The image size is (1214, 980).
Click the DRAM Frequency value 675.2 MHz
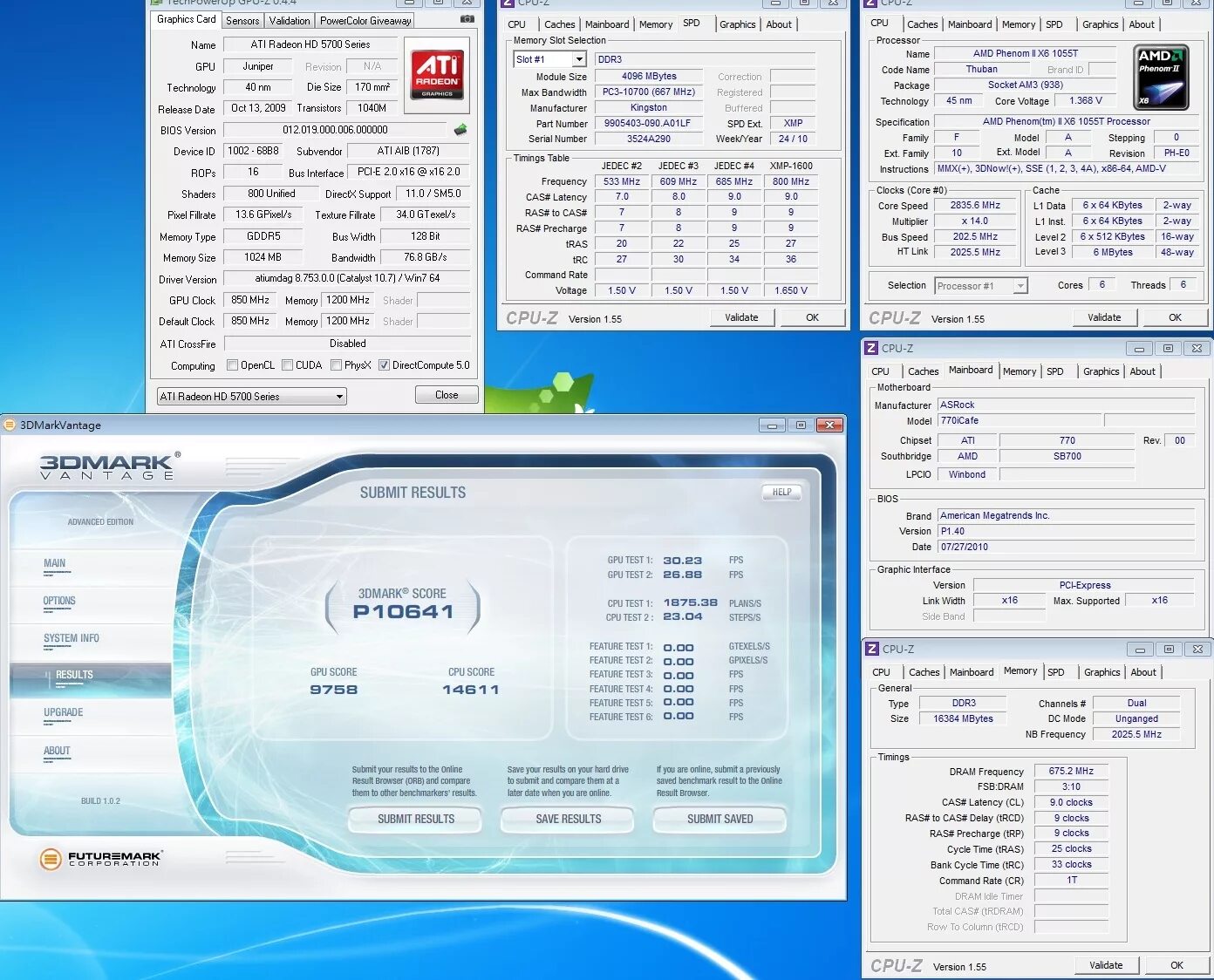1071,772
